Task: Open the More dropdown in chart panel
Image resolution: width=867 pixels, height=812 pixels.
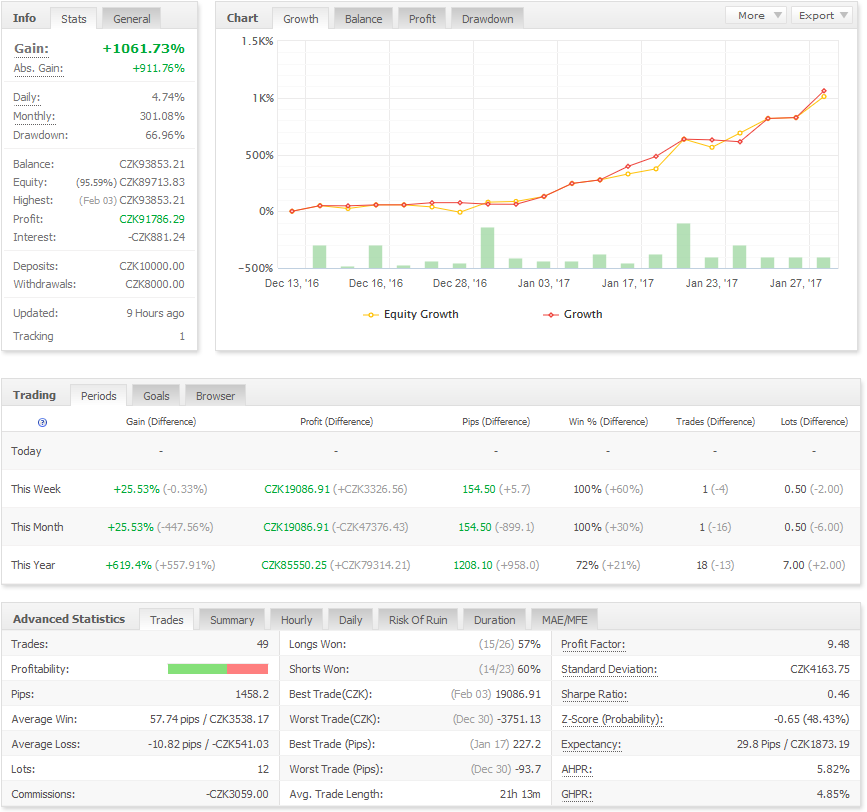Action: point(757,15)
